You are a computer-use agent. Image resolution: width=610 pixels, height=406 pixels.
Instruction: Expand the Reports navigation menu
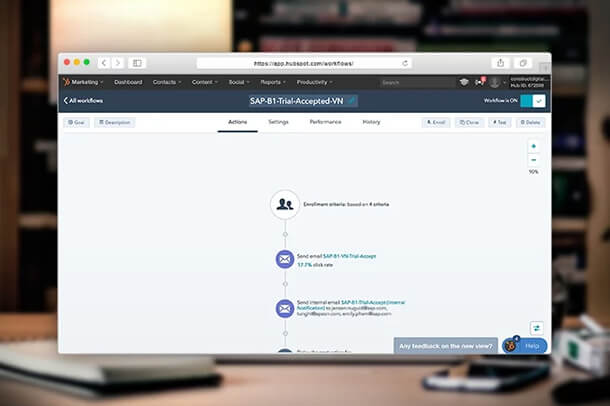point(273,82)
